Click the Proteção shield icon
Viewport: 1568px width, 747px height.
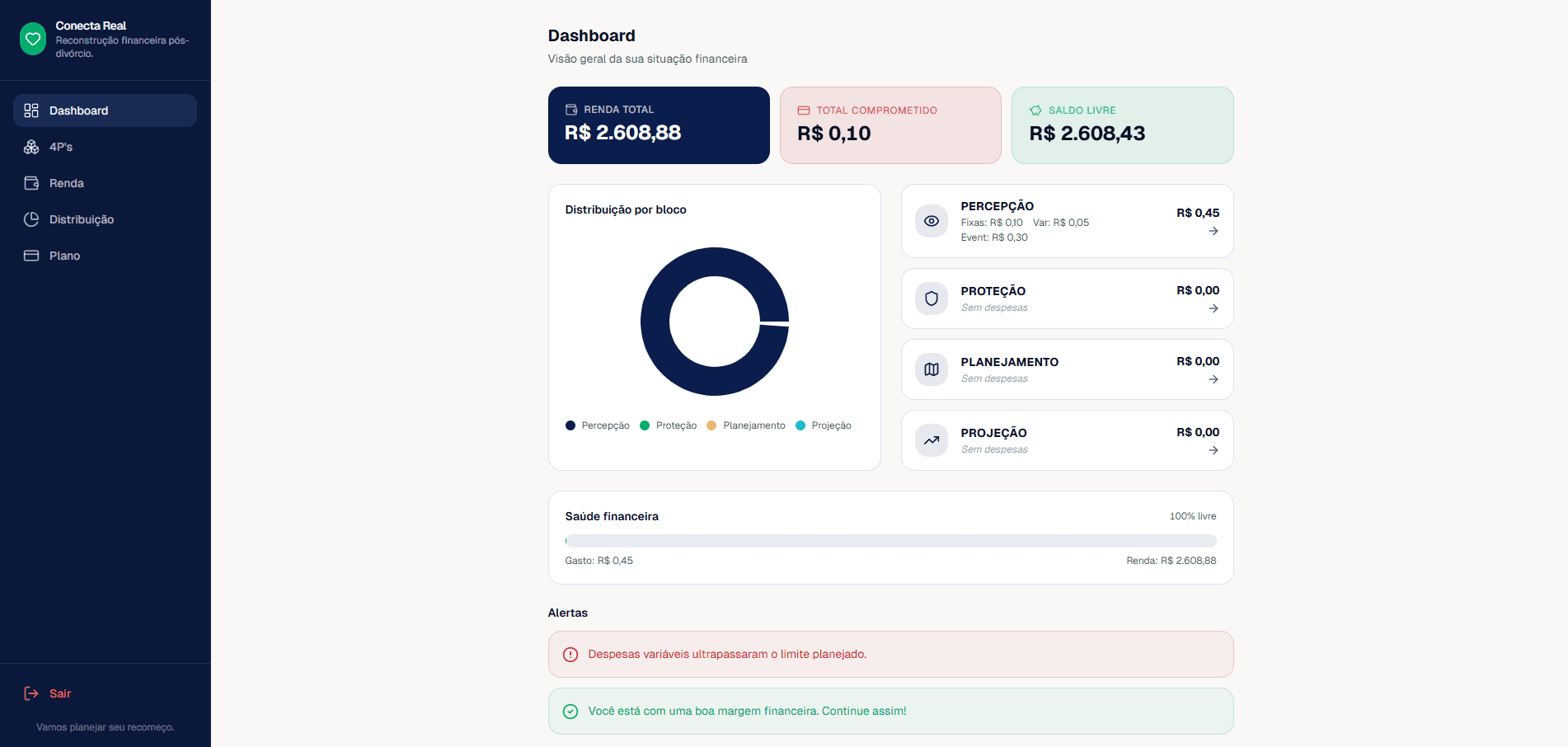[x=932, y=298]
